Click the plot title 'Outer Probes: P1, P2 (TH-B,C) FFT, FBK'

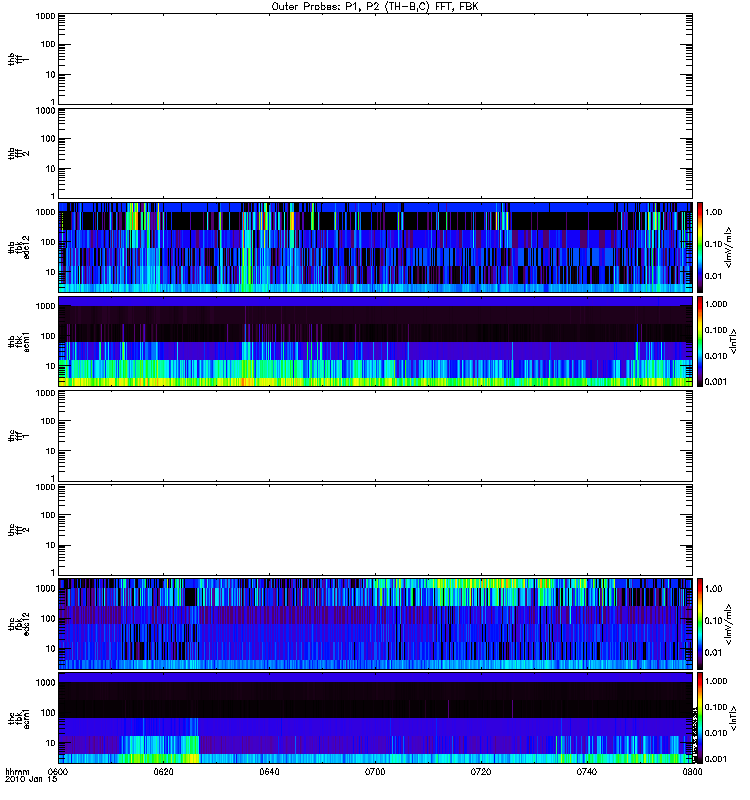(x=375, y=7)
